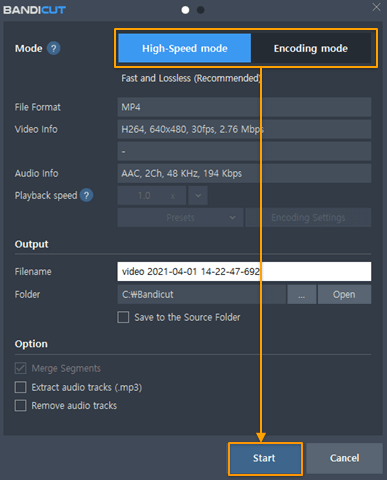Image resolution: width=387 pixels, height=480 pixels.
Task: Check Extract audio tracks (.mp3)
Action: click(x=20, y=387)
